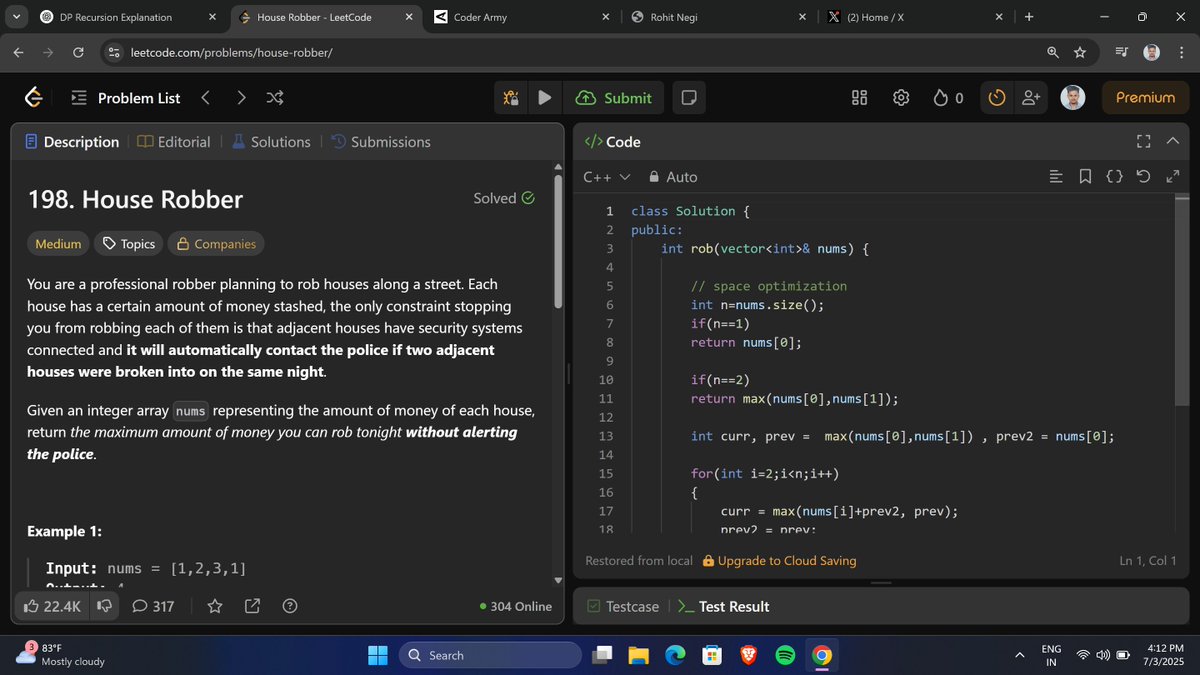Switch to the Solutions tab
Image resolution: width=1200 pixels, height=675 pixels.
271,142
